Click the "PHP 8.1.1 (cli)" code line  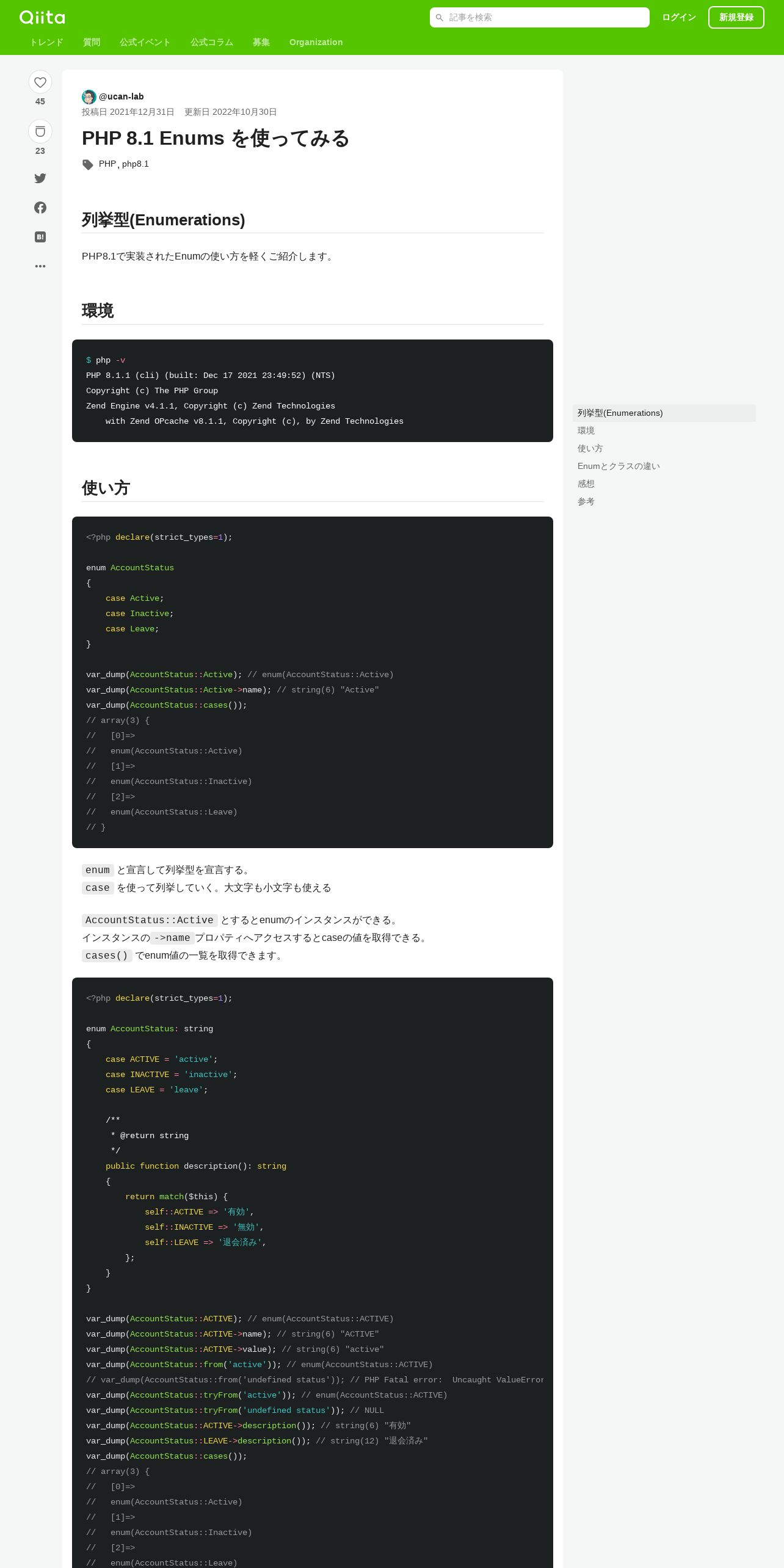click(211, 376)
